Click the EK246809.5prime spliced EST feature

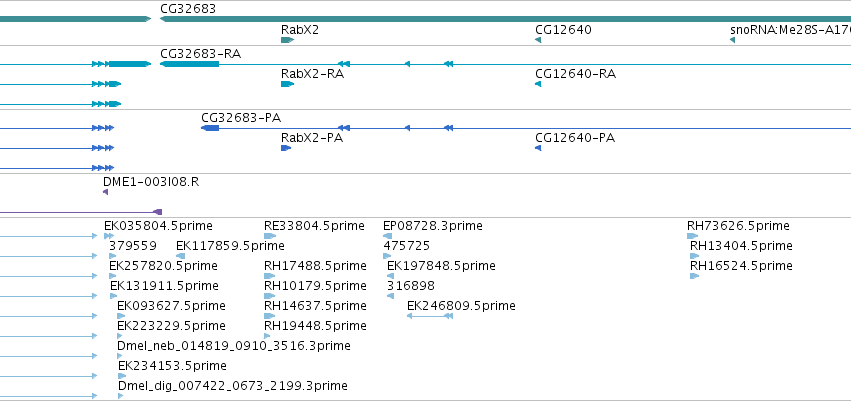point(430,316)
